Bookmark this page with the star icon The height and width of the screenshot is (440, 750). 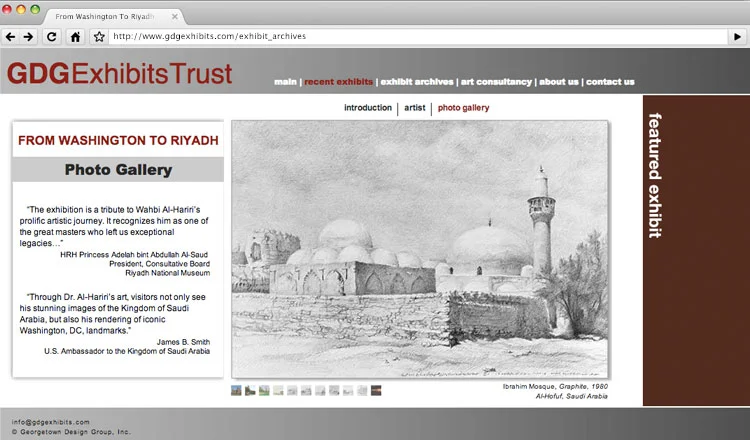pos(99,37)
